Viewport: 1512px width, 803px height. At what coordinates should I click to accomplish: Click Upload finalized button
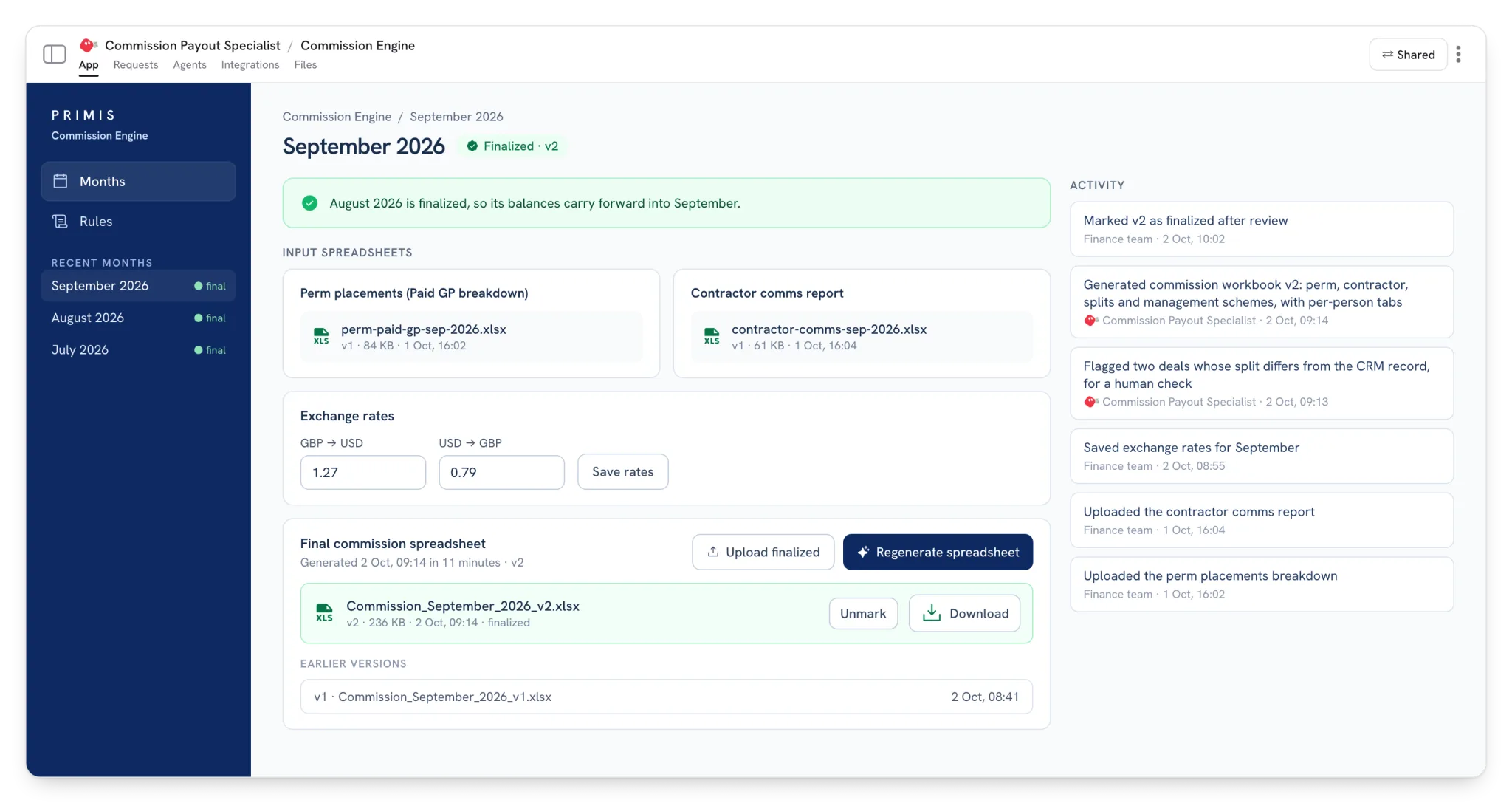pos(763,552)
